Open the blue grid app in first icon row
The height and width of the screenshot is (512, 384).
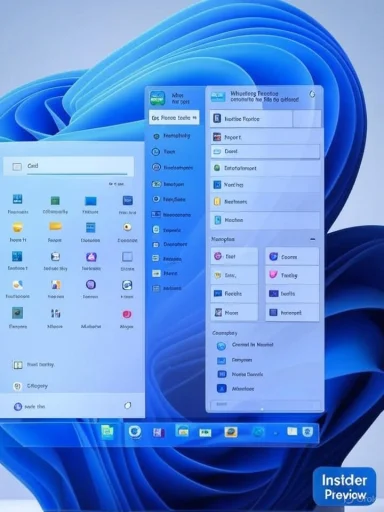pyautogui.click(x=17, y=199)
